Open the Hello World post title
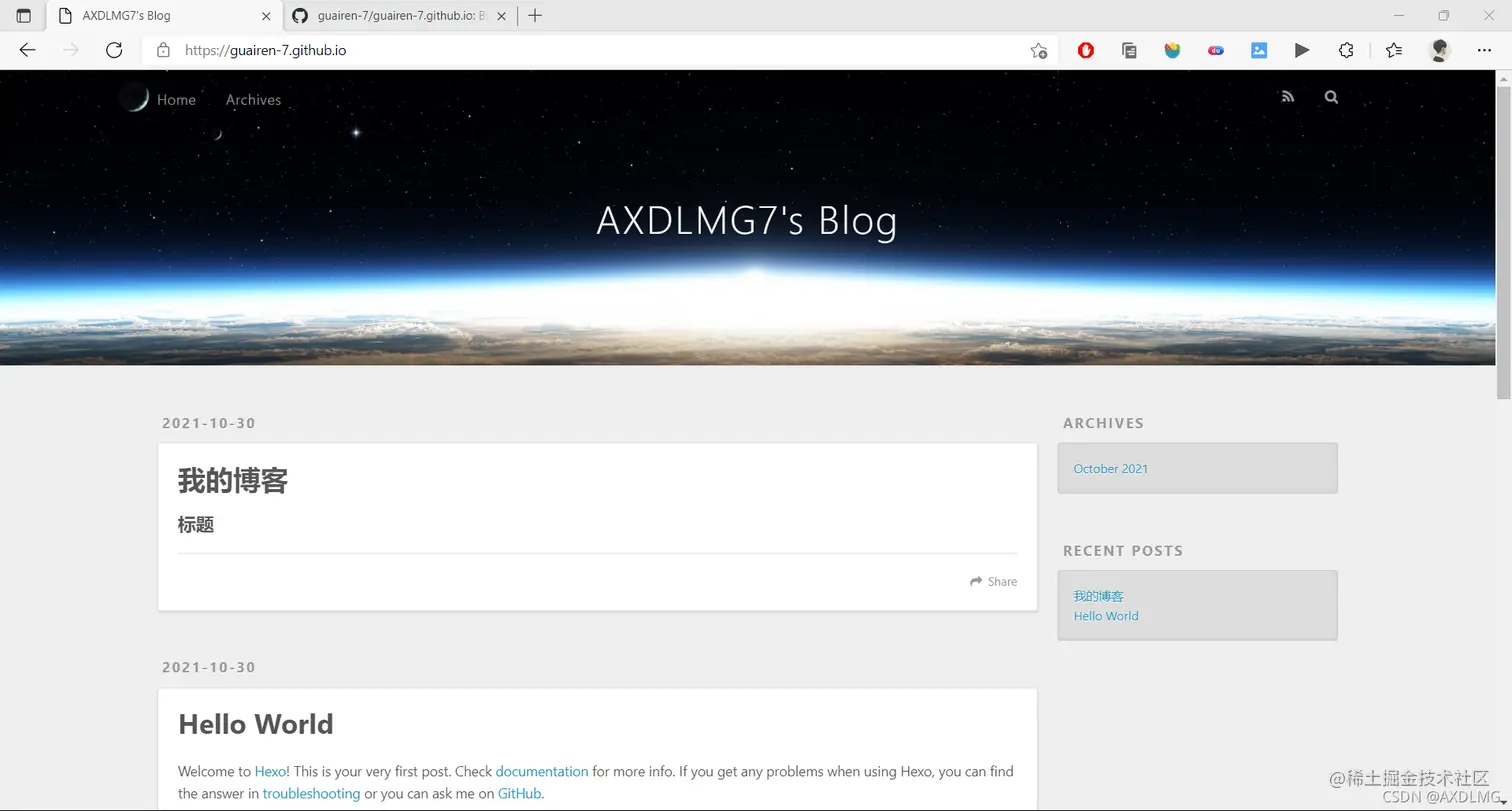 (256, 724)
